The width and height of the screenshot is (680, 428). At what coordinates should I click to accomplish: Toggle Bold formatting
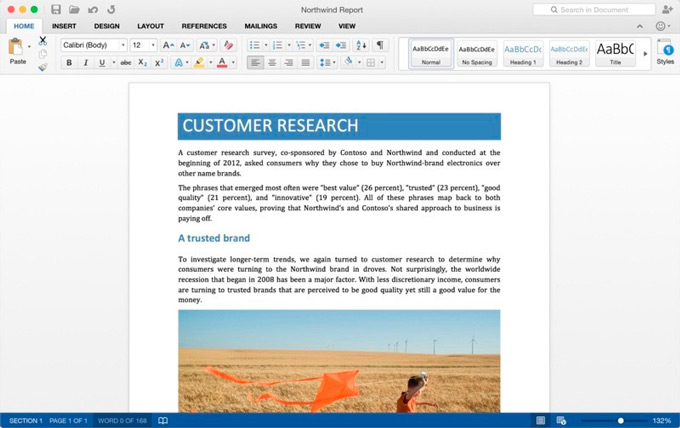point(69,63)
